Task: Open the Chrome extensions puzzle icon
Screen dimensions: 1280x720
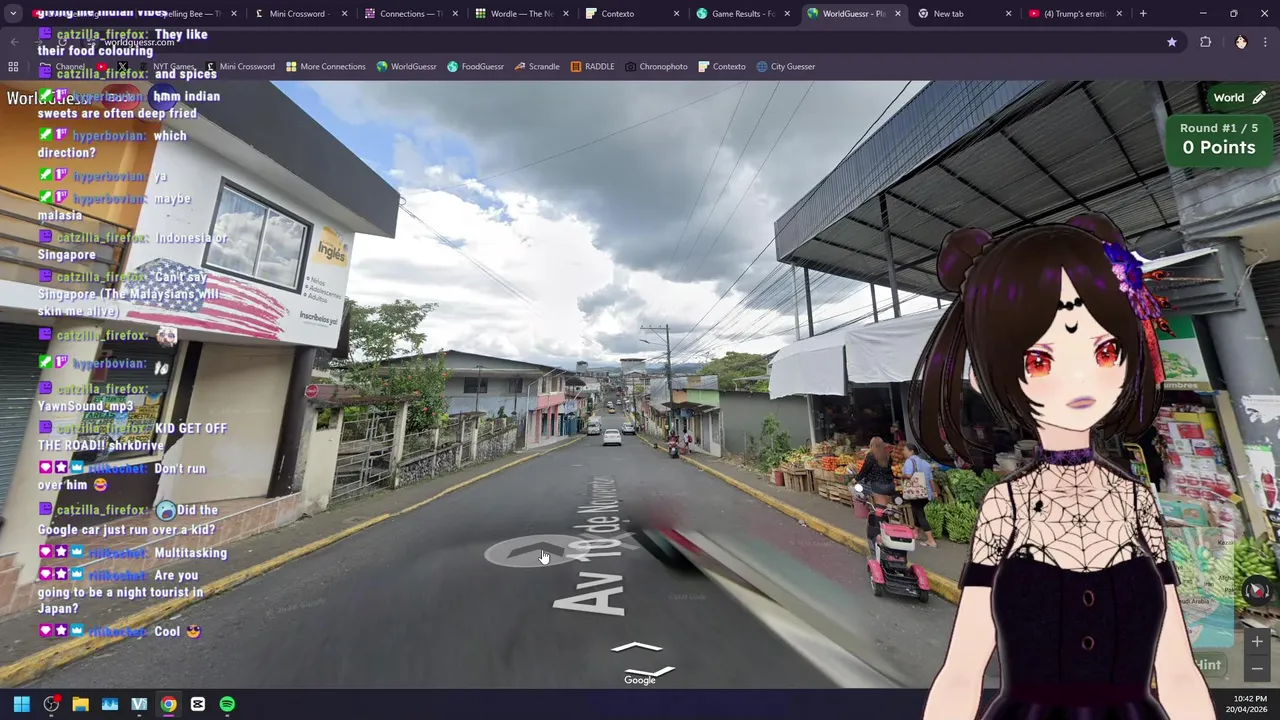Action: 1205,42
